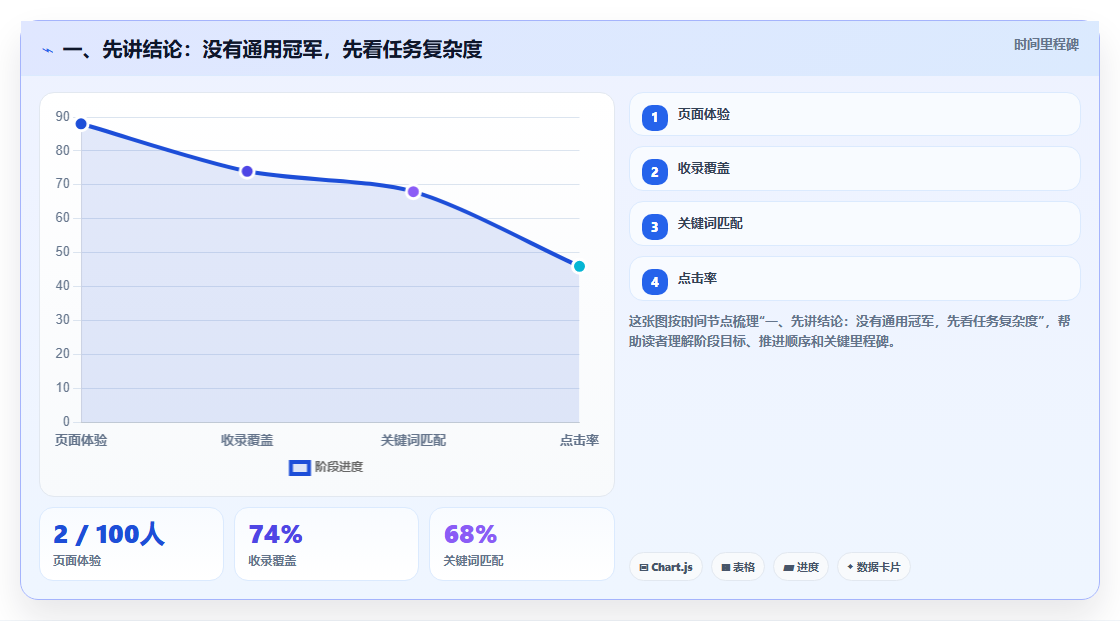
Task: Click the 关键词匹配 x-axis label
Action: click(413, 440)
